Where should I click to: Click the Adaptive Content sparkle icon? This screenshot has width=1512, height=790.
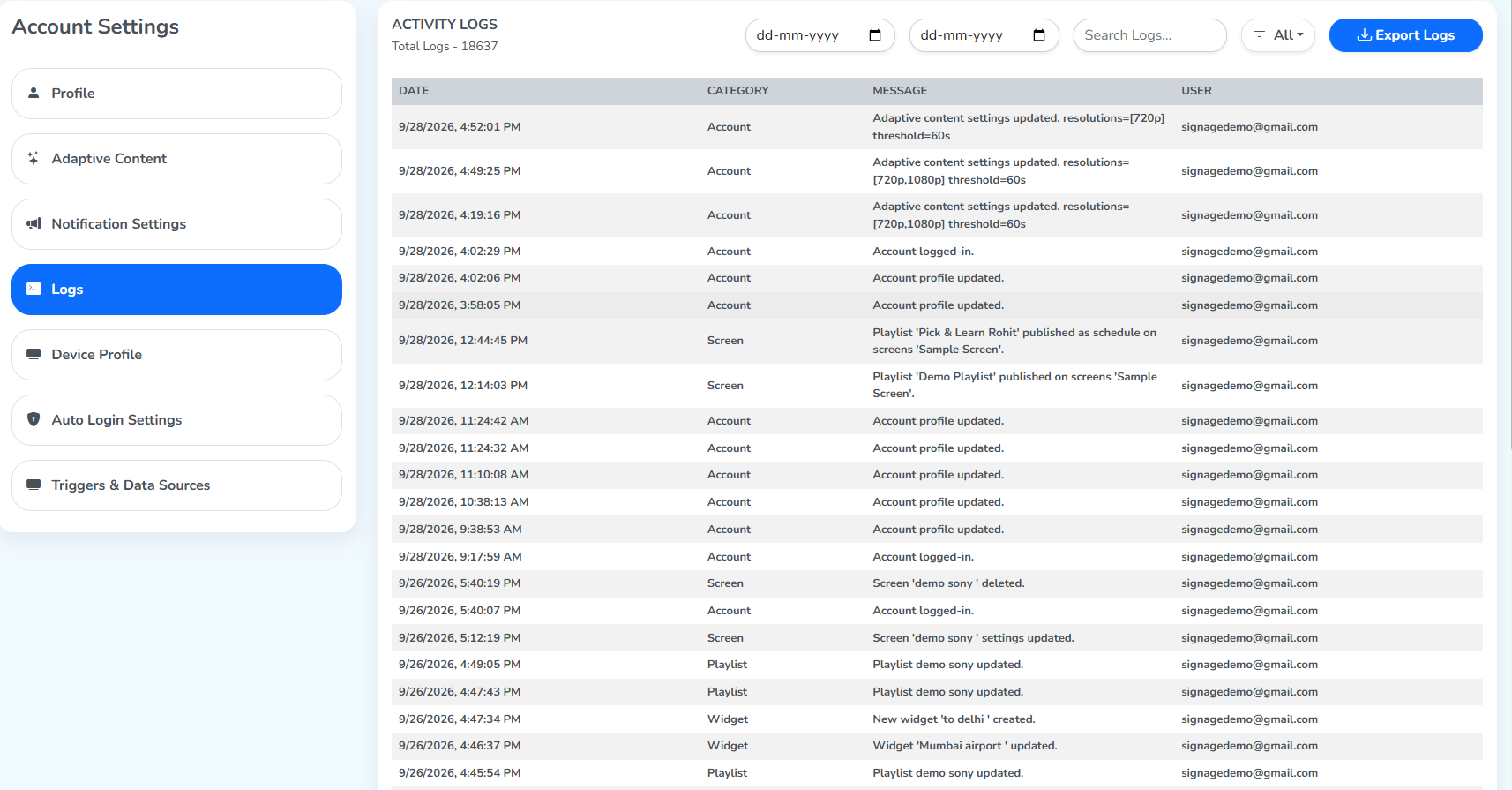(x=34, y=158)
